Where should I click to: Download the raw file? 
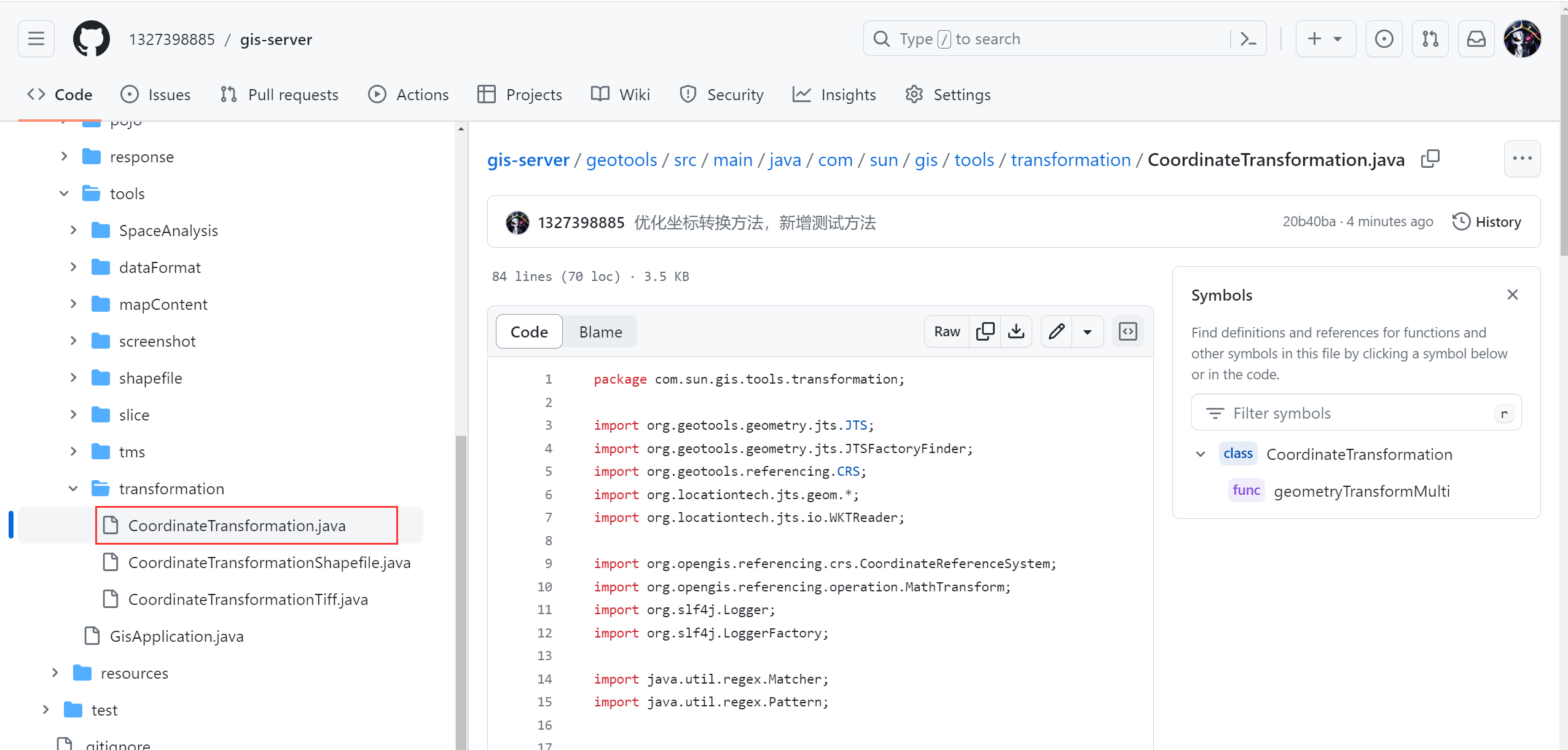point(1016,331)
